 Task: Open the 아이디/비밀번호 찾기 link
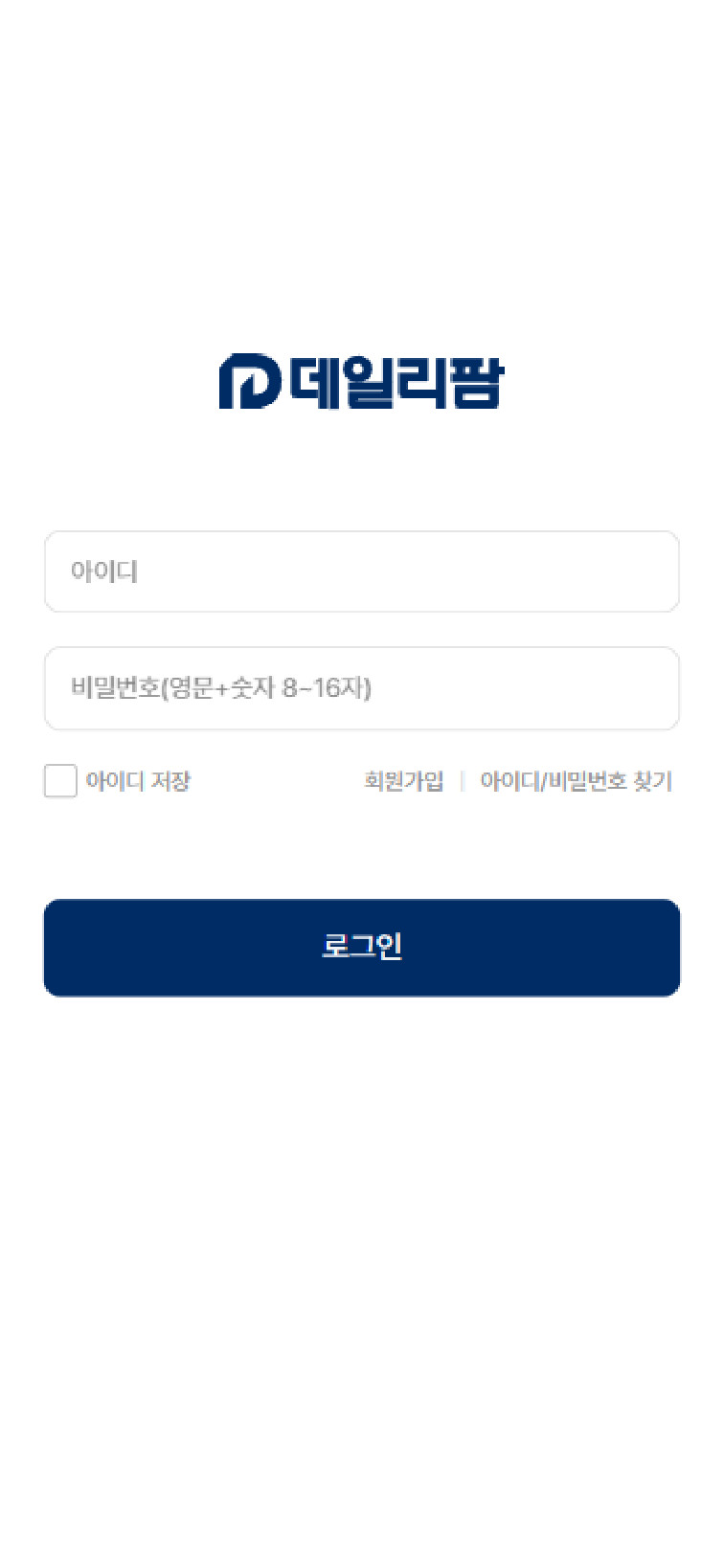pyautogui.click(x=576, y=781)
